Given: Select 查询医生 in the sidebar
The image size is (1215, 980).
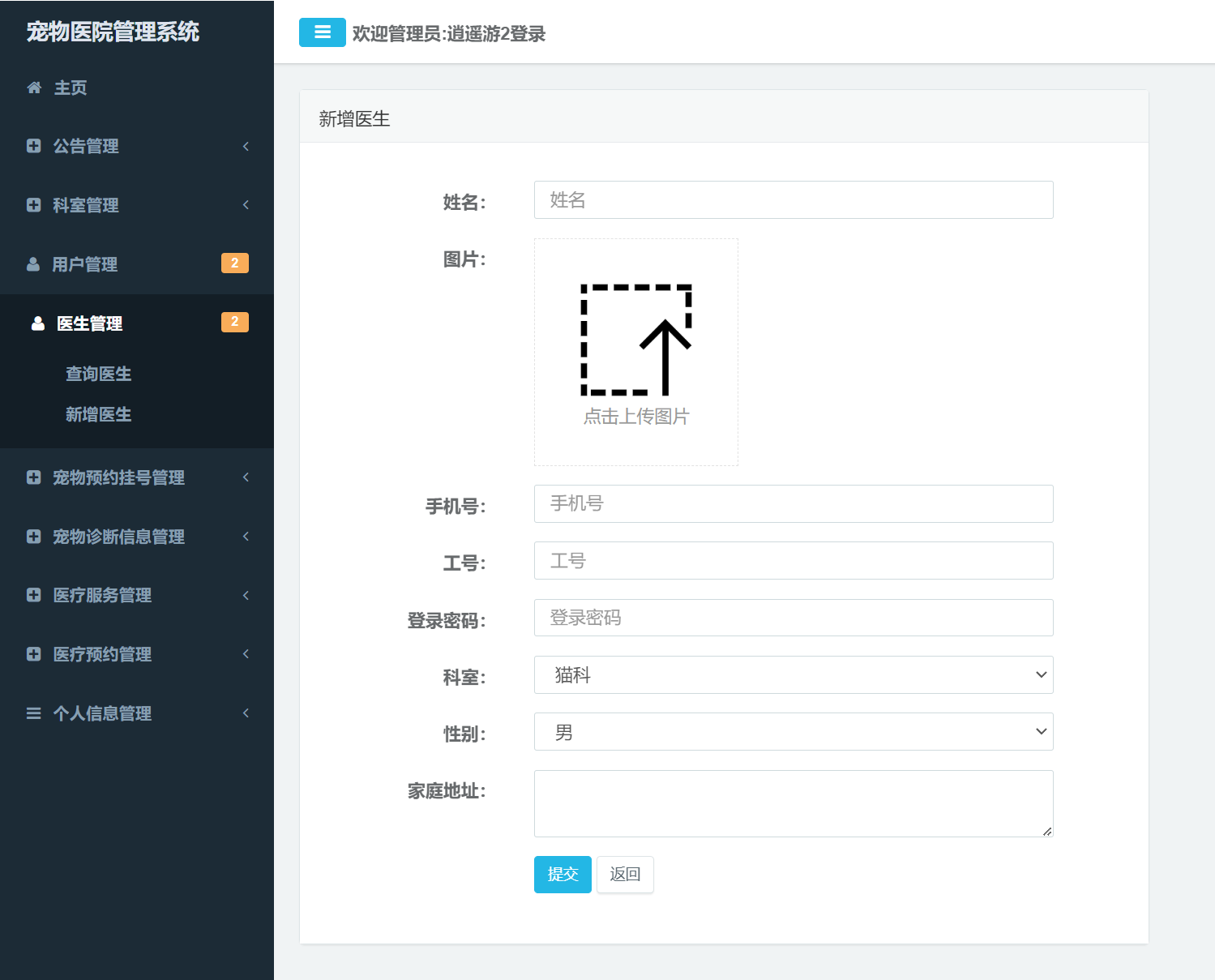Looking at the screenshot, I should (x=98, y=374).
